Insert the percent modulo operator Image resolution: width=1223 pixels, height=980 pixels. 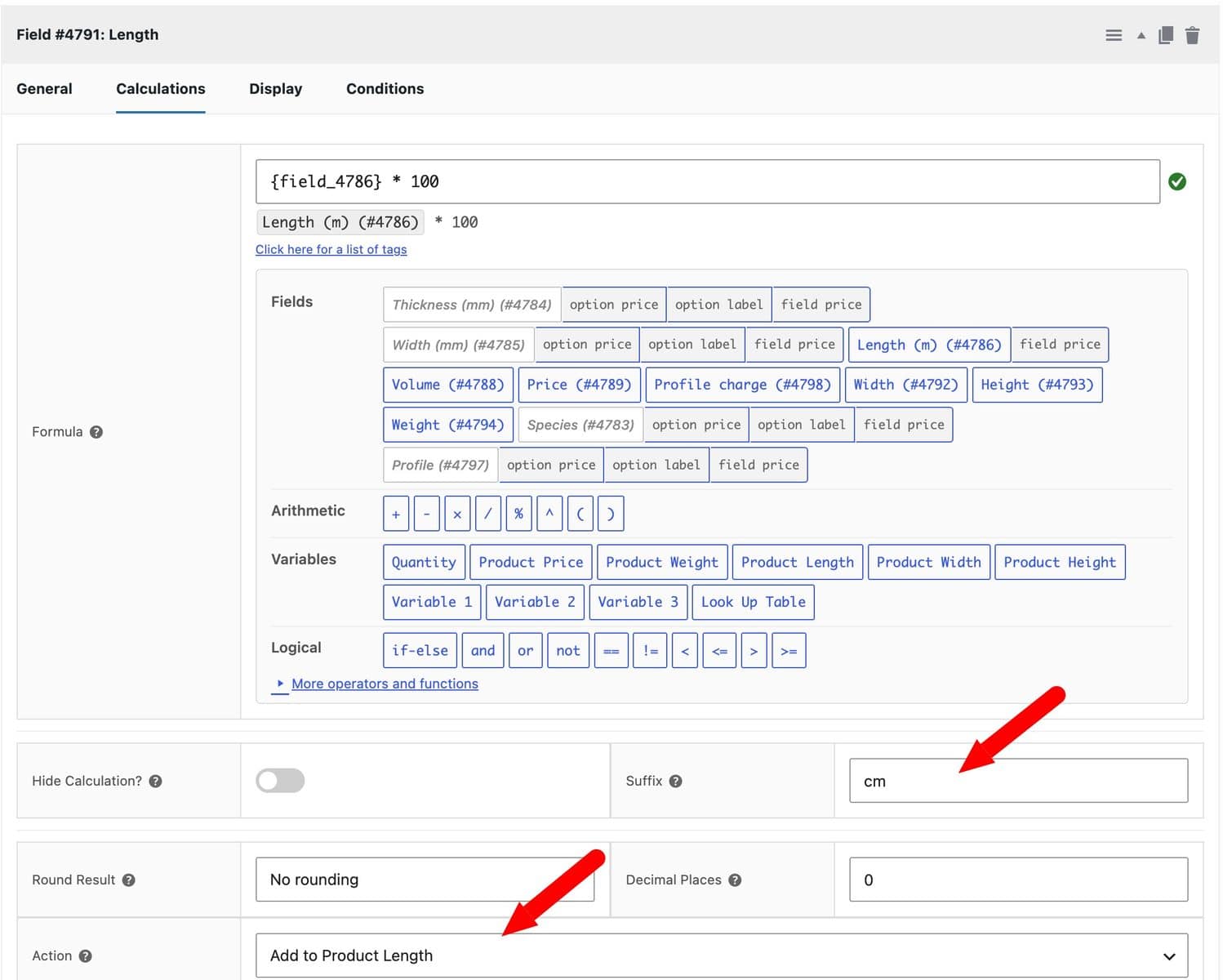518,514
